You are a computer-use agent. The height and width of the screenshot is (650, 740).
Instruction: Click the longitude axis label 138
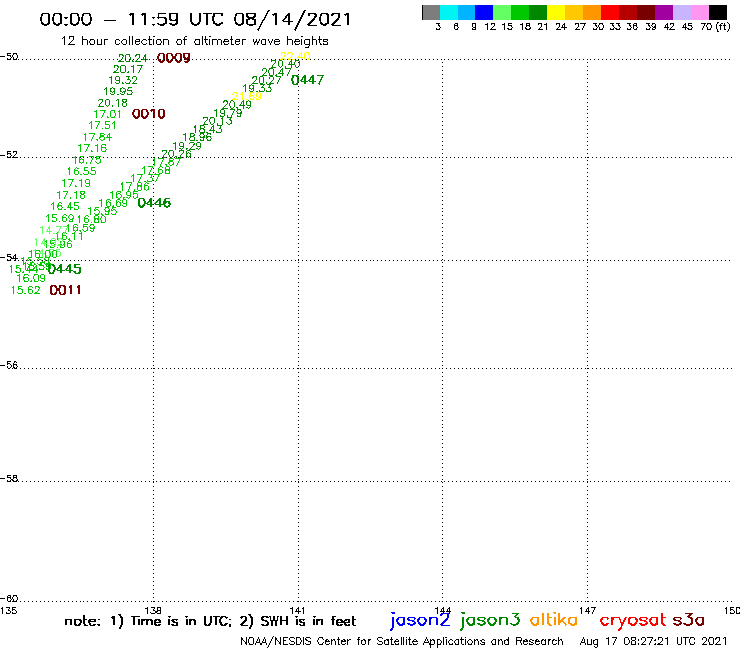(153, 610)
